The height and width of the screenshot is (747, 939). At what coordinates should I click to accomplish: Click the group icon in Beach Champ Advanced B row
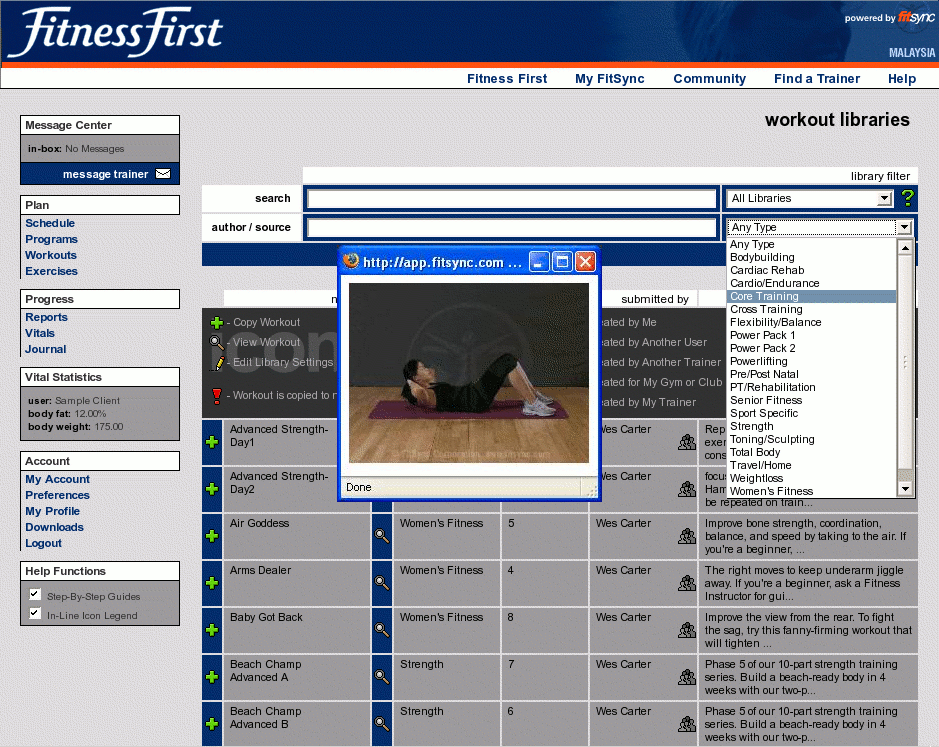tap(687, 724)
